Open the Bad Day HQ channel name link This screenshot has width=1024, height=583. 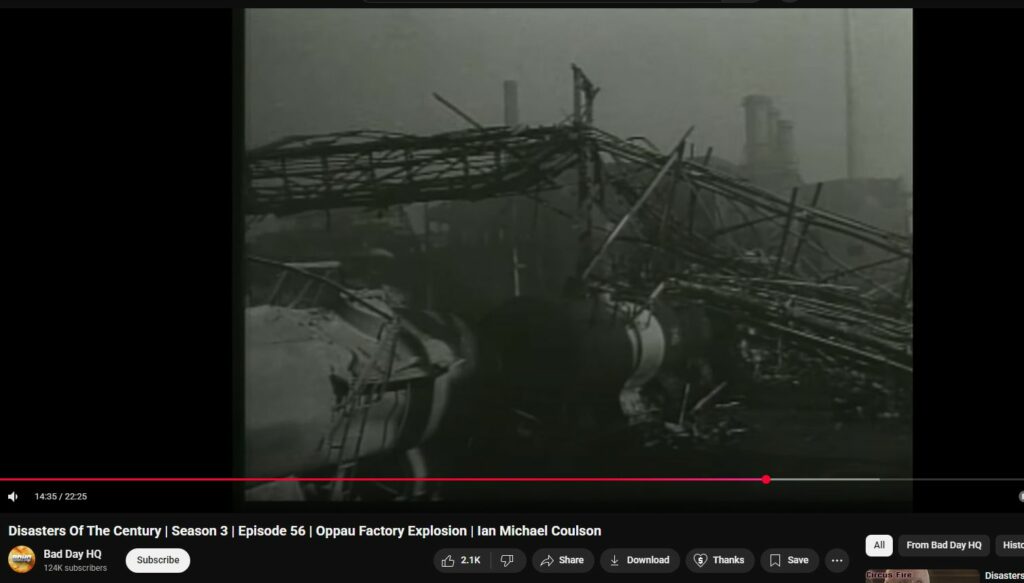click(72, 554)
